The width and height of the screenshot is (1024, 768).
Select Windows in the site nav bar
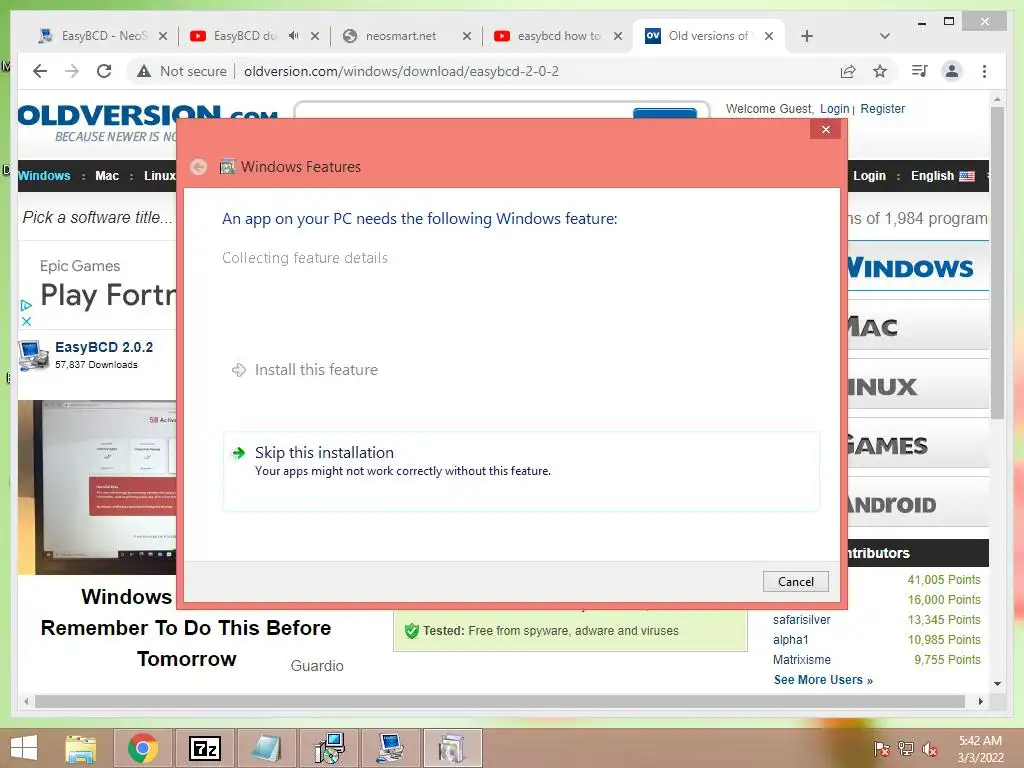click(44, 176)
